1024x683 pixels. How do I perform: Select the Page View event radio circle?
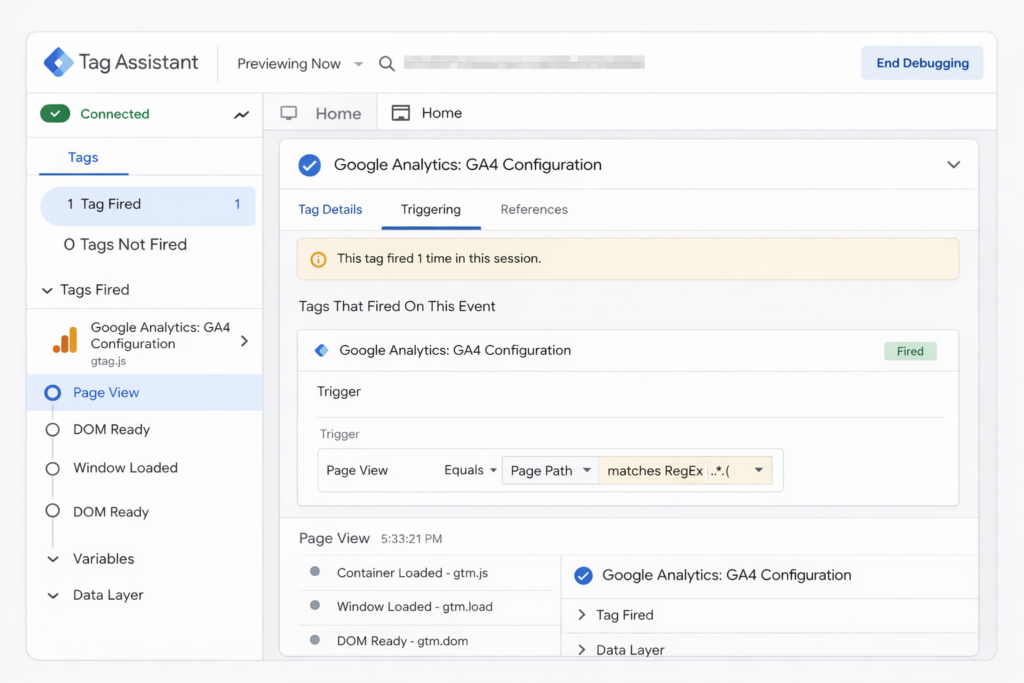(x=53, y=392)
